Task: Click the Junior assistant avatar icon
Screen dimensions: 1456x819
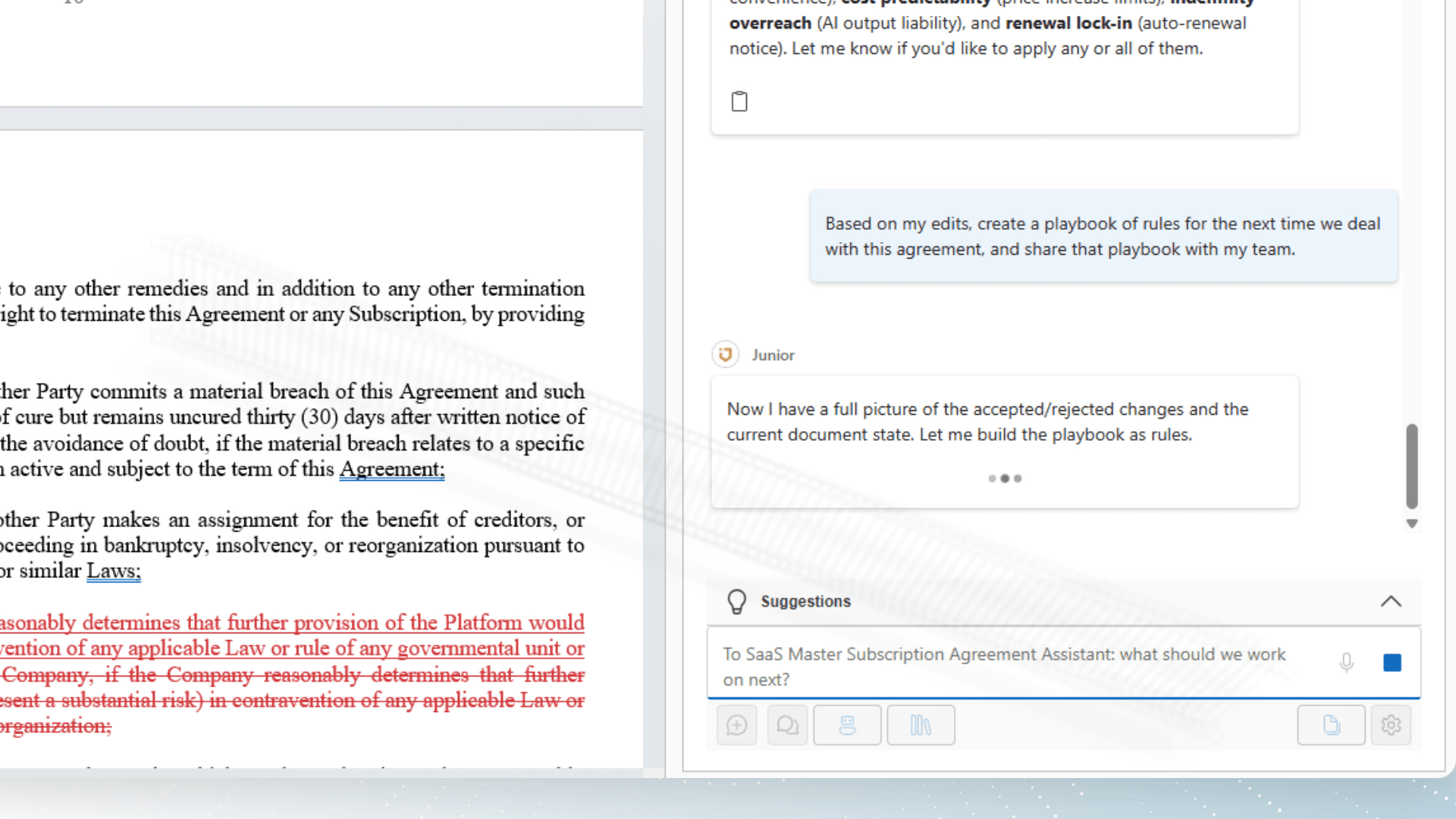Action: [726, 355]
